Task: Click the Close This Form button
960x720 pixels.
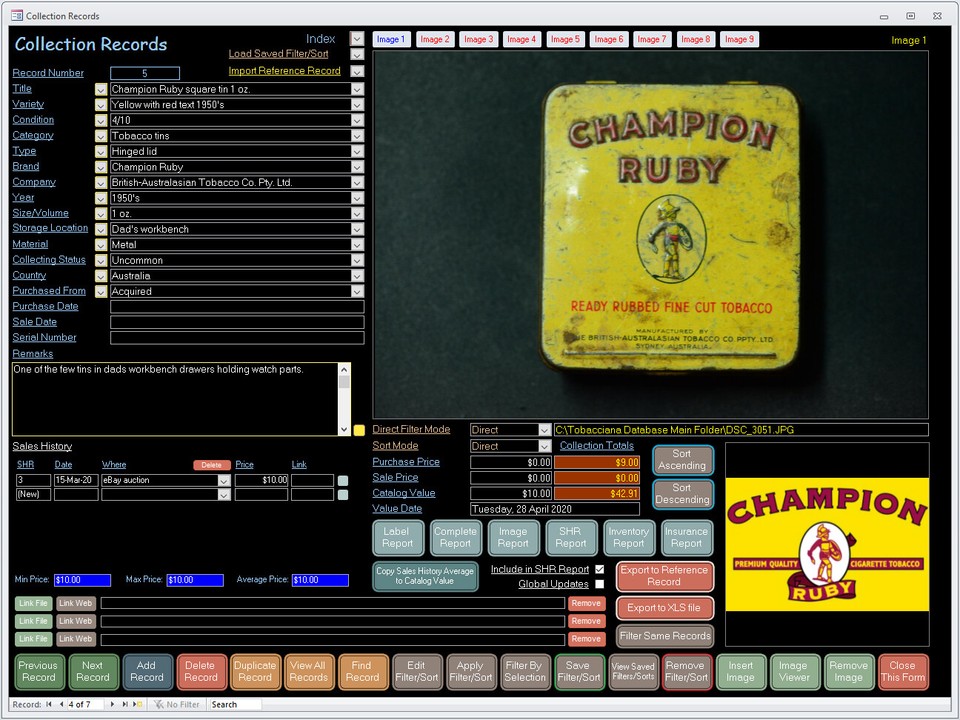Action: (x=903, y=672)
